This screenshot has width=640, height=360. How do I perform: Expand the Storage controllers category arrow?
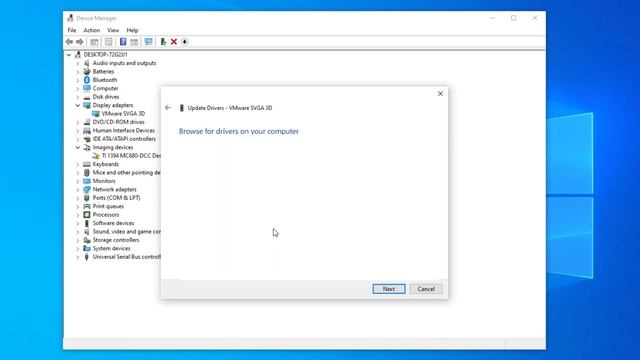(x=78, y=240)
